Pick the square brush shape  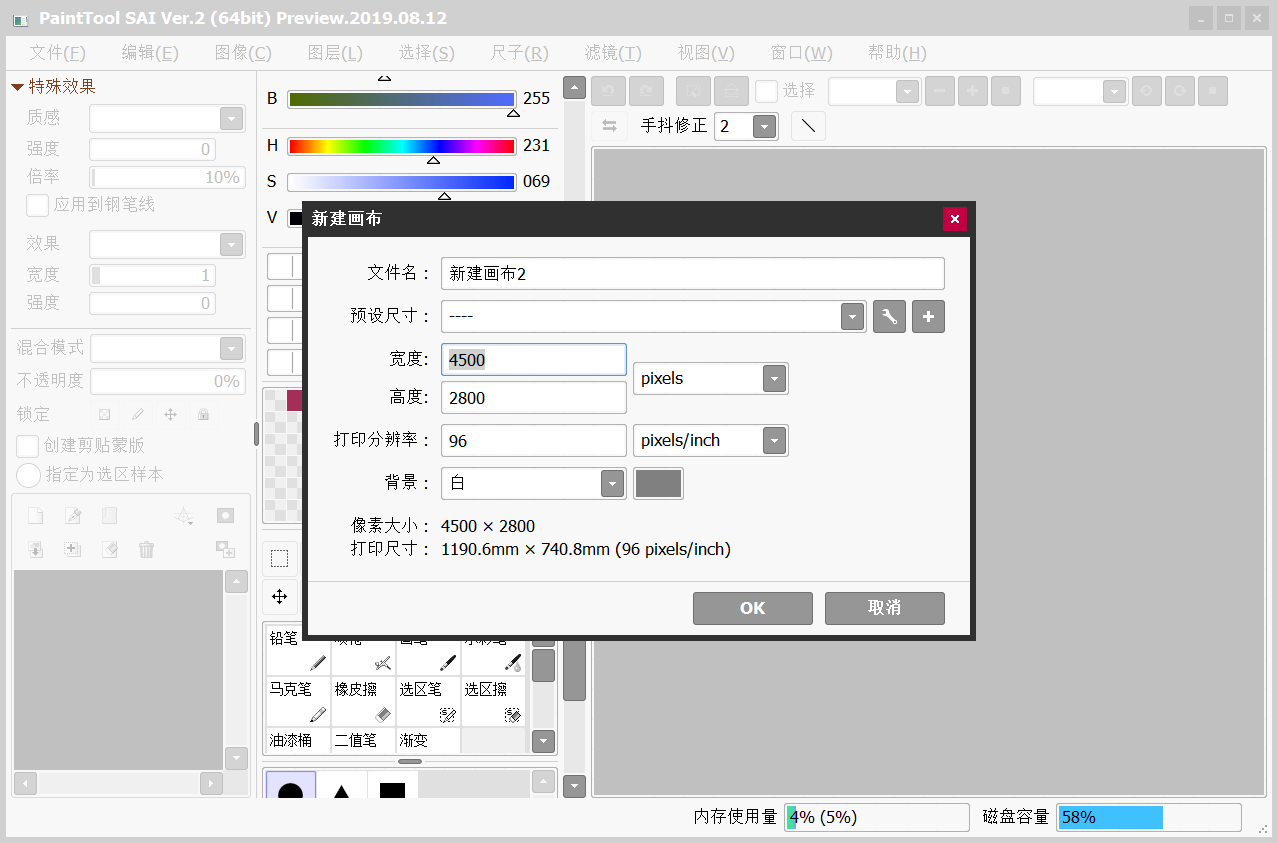[x=392, y=786]
